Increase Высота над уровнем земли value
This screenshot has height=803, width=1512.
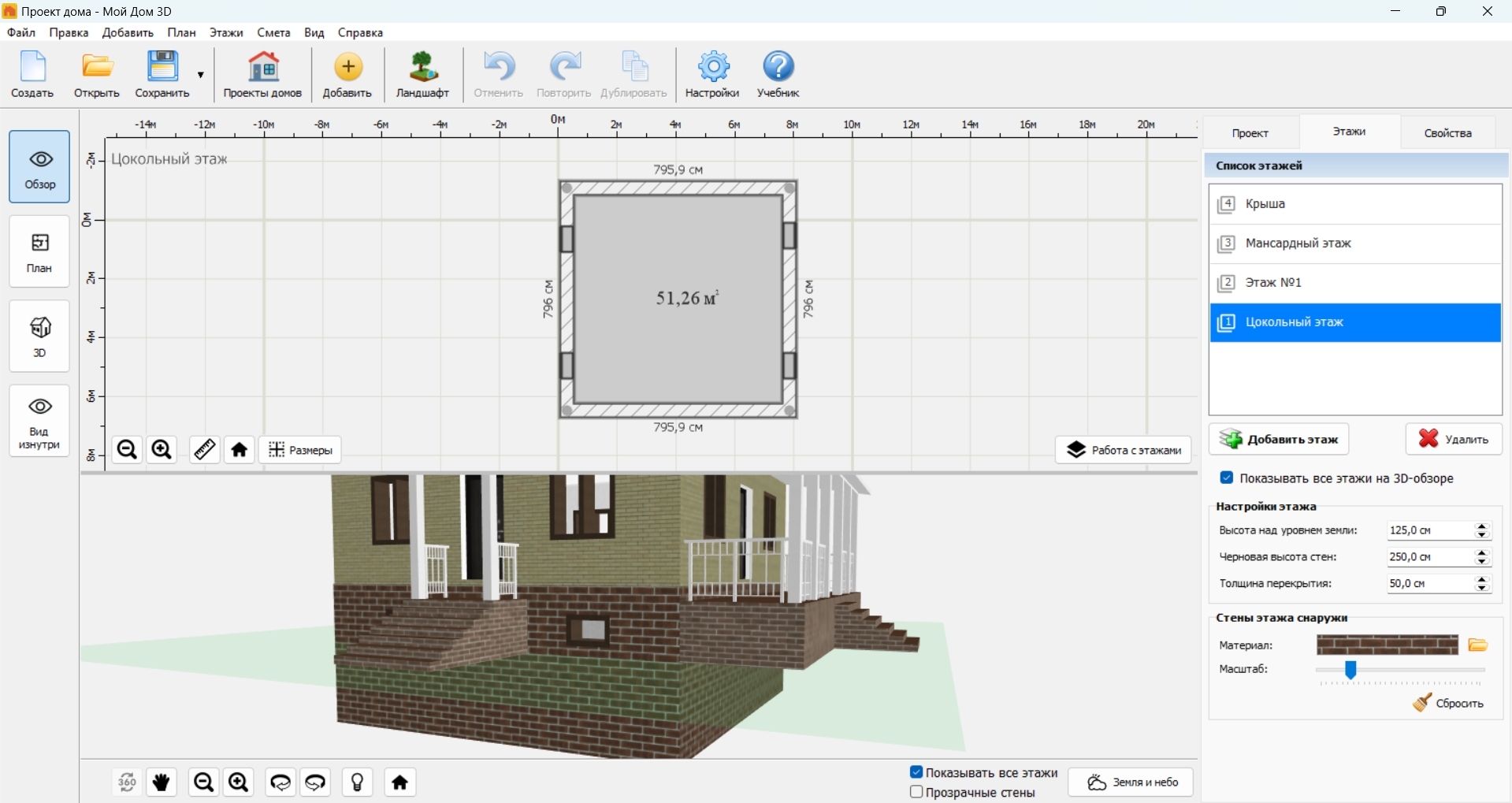1483,526
